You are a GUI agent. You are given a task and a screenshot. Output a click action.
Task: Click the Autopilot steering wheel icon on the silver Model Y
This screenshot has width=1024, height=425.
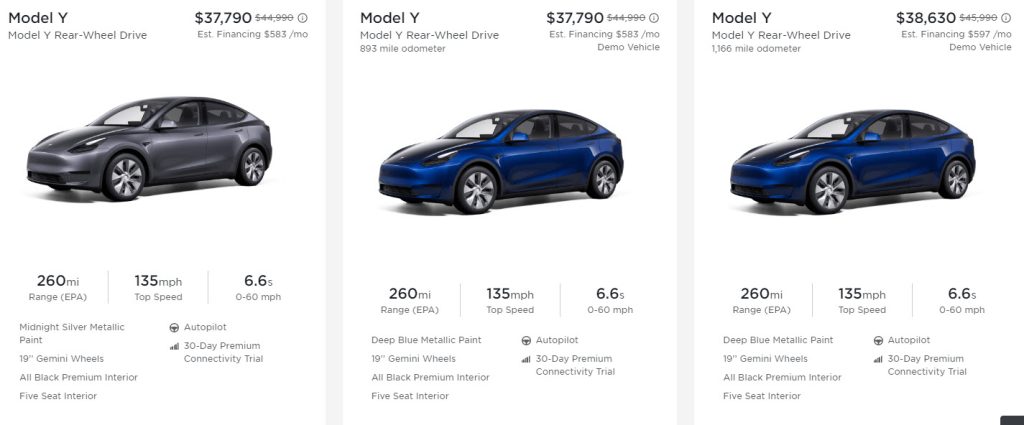pos(174,327)
